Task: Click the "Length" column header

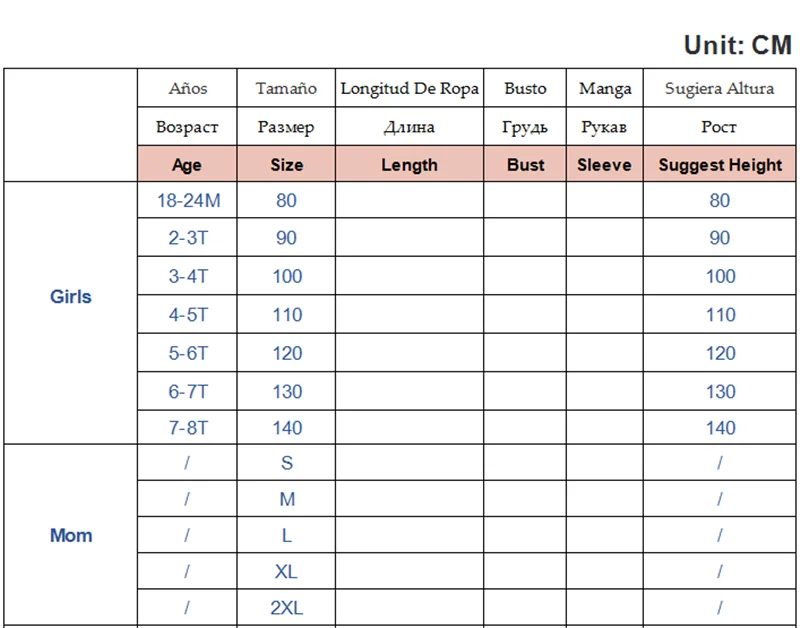Action: tap(409, 165)
